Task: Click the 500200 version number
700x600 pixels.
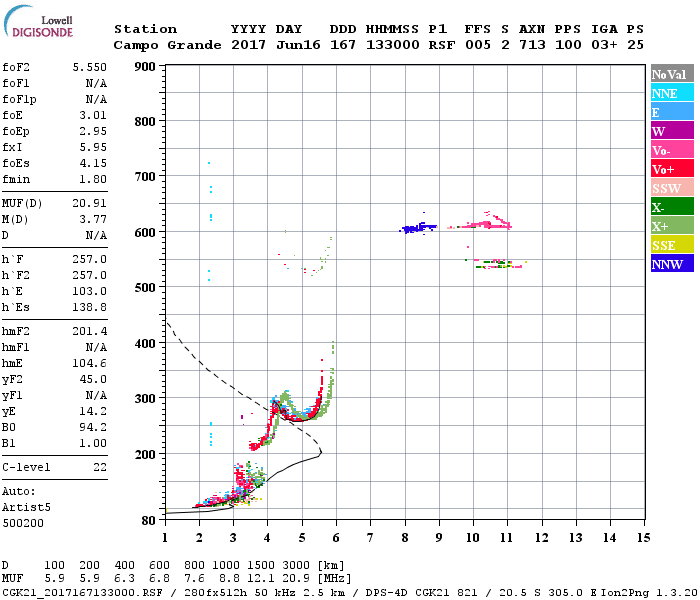Action: [x=23, y=523]
